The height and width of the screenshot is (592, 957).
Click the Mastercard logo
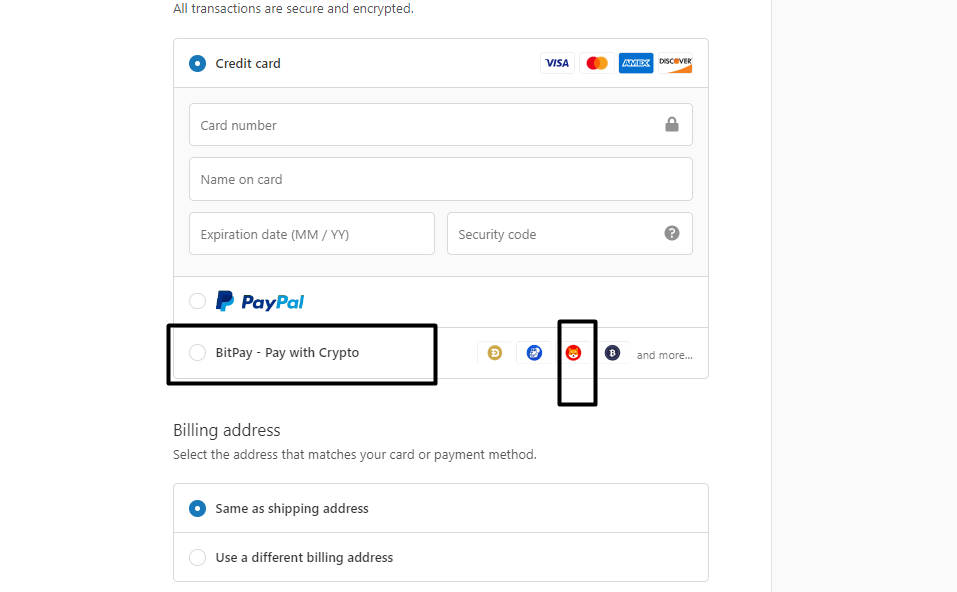(597, 63)
